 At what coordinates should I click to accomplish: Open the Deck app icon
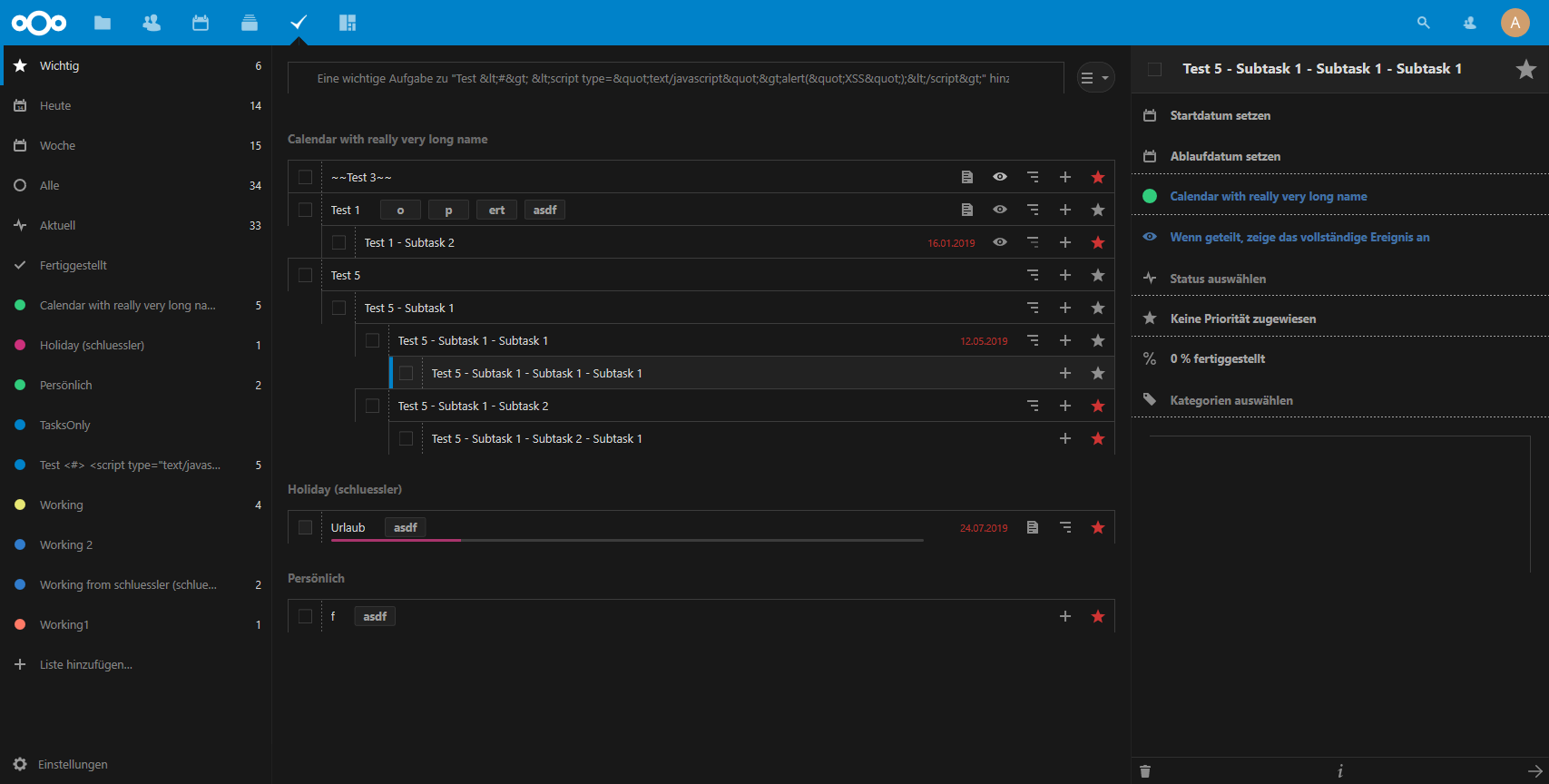(x=250, y=23)
